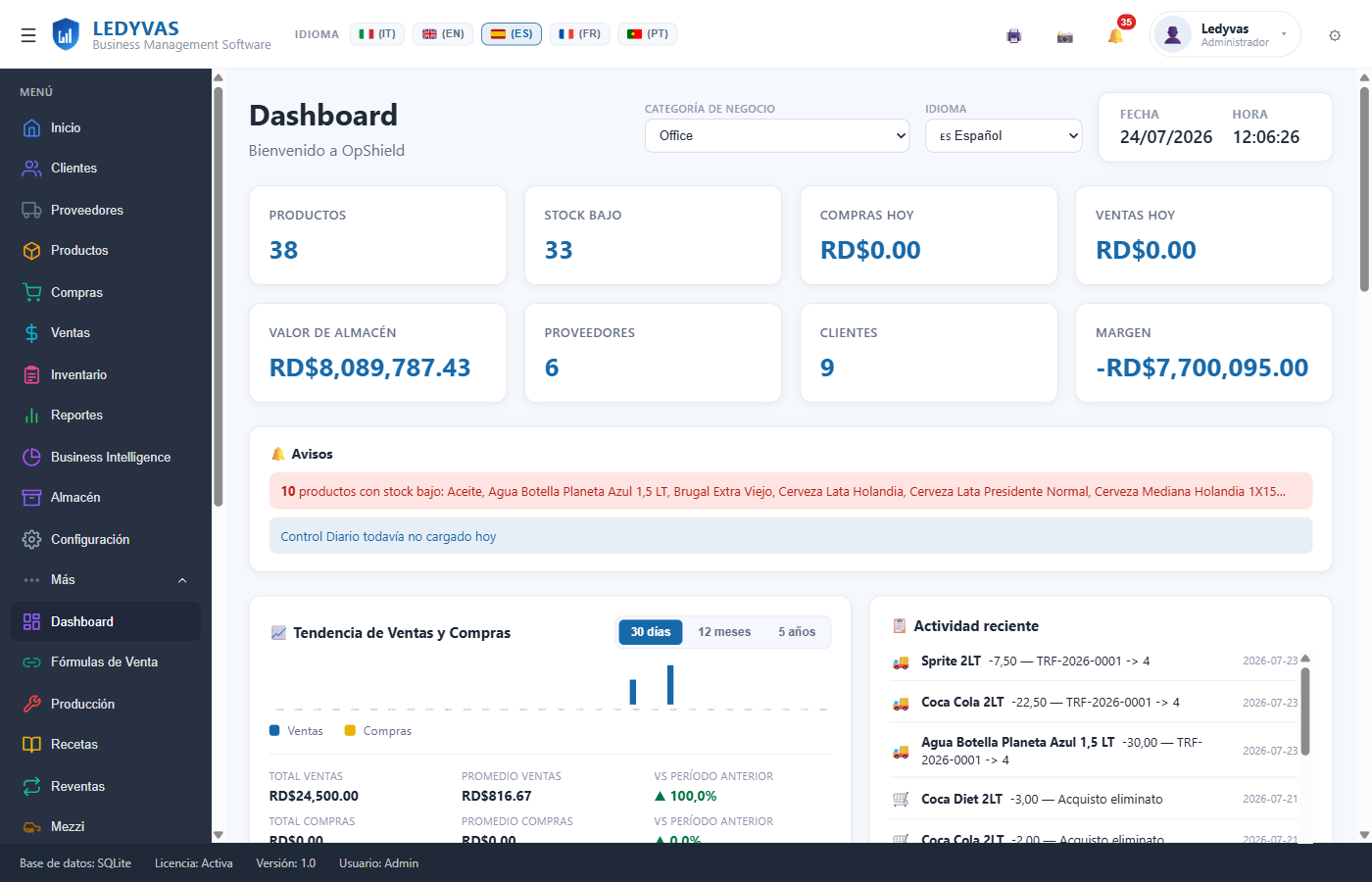Open Margen stat card
Image resolution: width=1372 pixels, height=882 pixels.
[x=1204, y=353]
